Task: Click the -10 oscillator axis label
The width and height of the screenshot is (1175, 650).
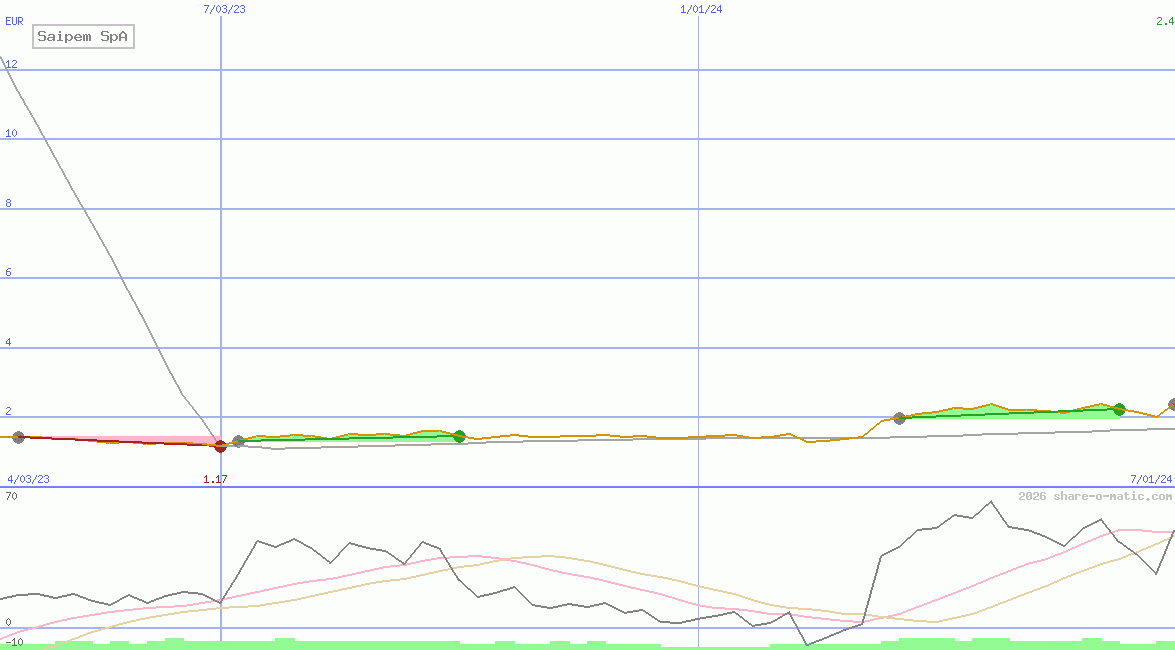Action: [x=14, y=641]
